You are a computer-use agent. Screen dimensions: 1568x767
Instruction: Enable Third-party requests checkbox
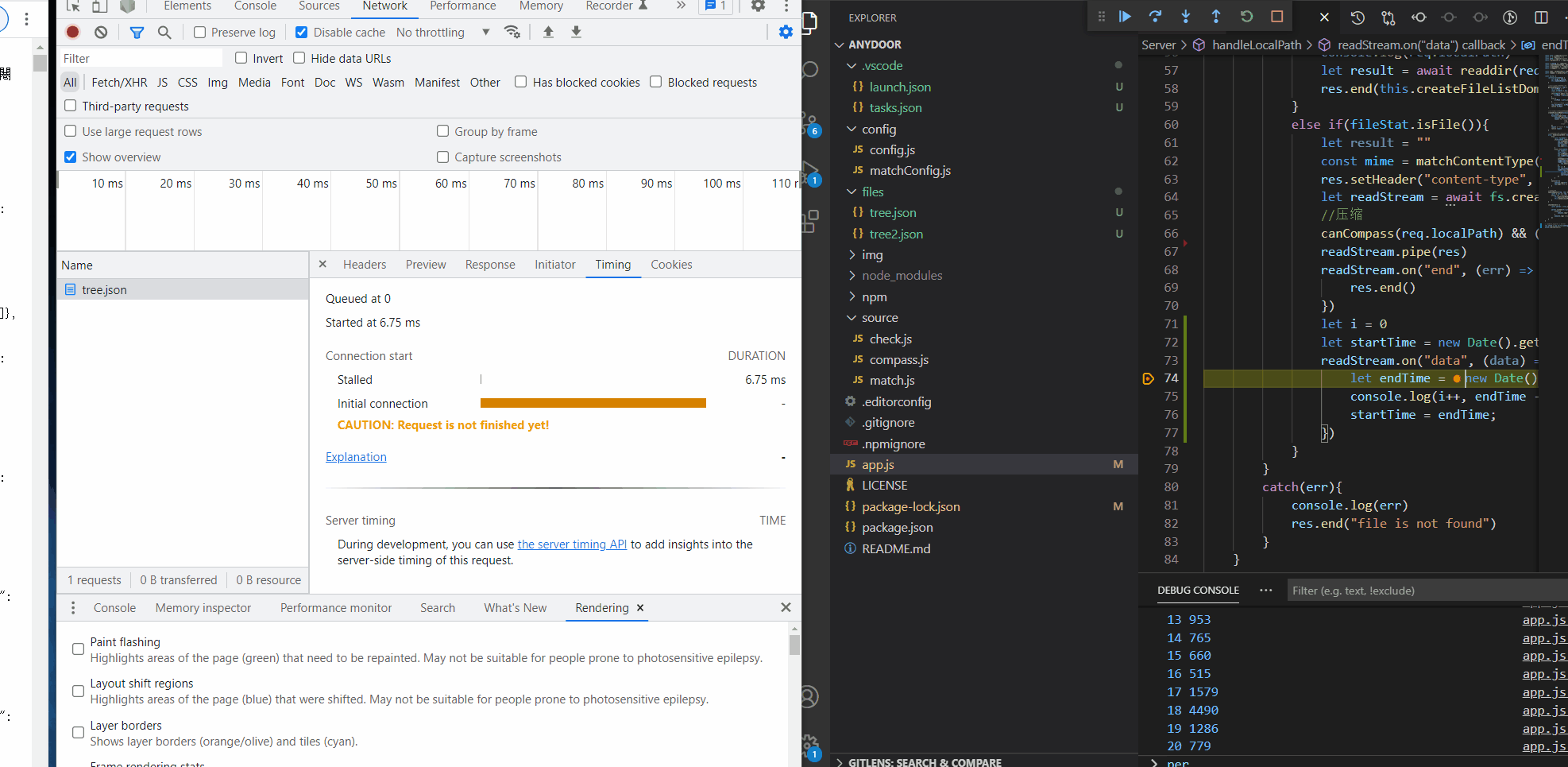coord(71,106)
